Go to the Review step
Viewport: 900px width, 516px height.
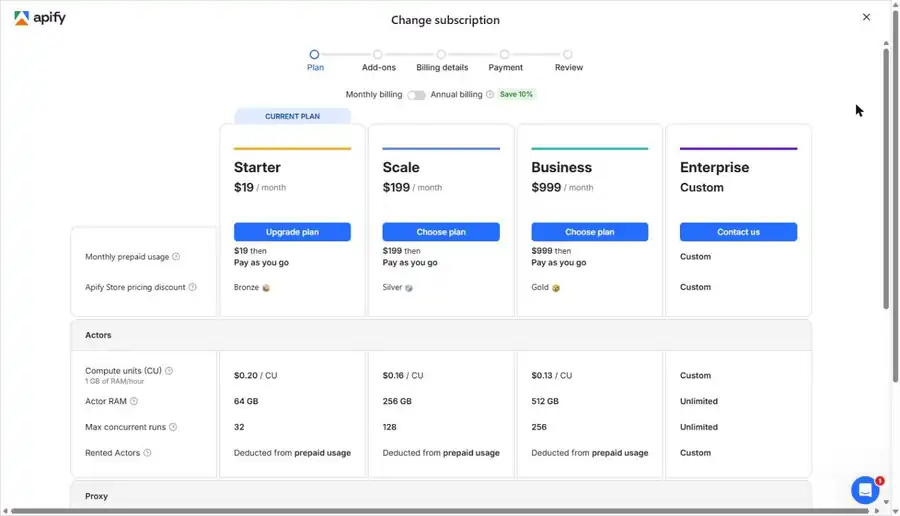click(568, 60)
